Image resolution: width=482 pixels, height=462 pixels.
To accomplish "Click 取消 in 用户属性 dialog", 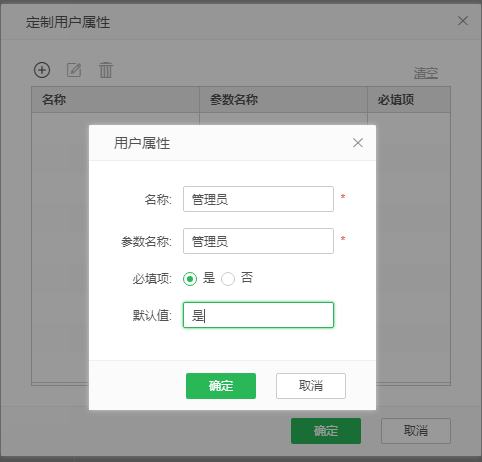I will tap(311, 386).
